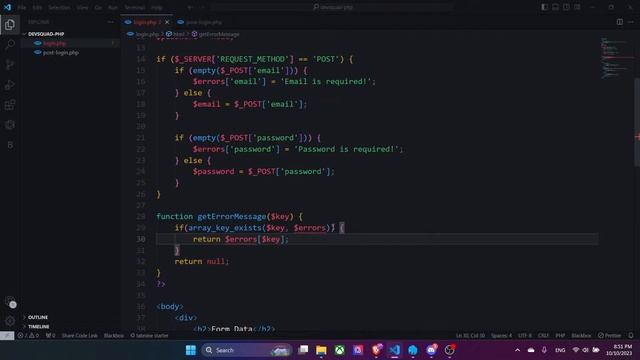Change language mode via PHP status item
This screenshot has width=640, height=360.
[560, 336]
